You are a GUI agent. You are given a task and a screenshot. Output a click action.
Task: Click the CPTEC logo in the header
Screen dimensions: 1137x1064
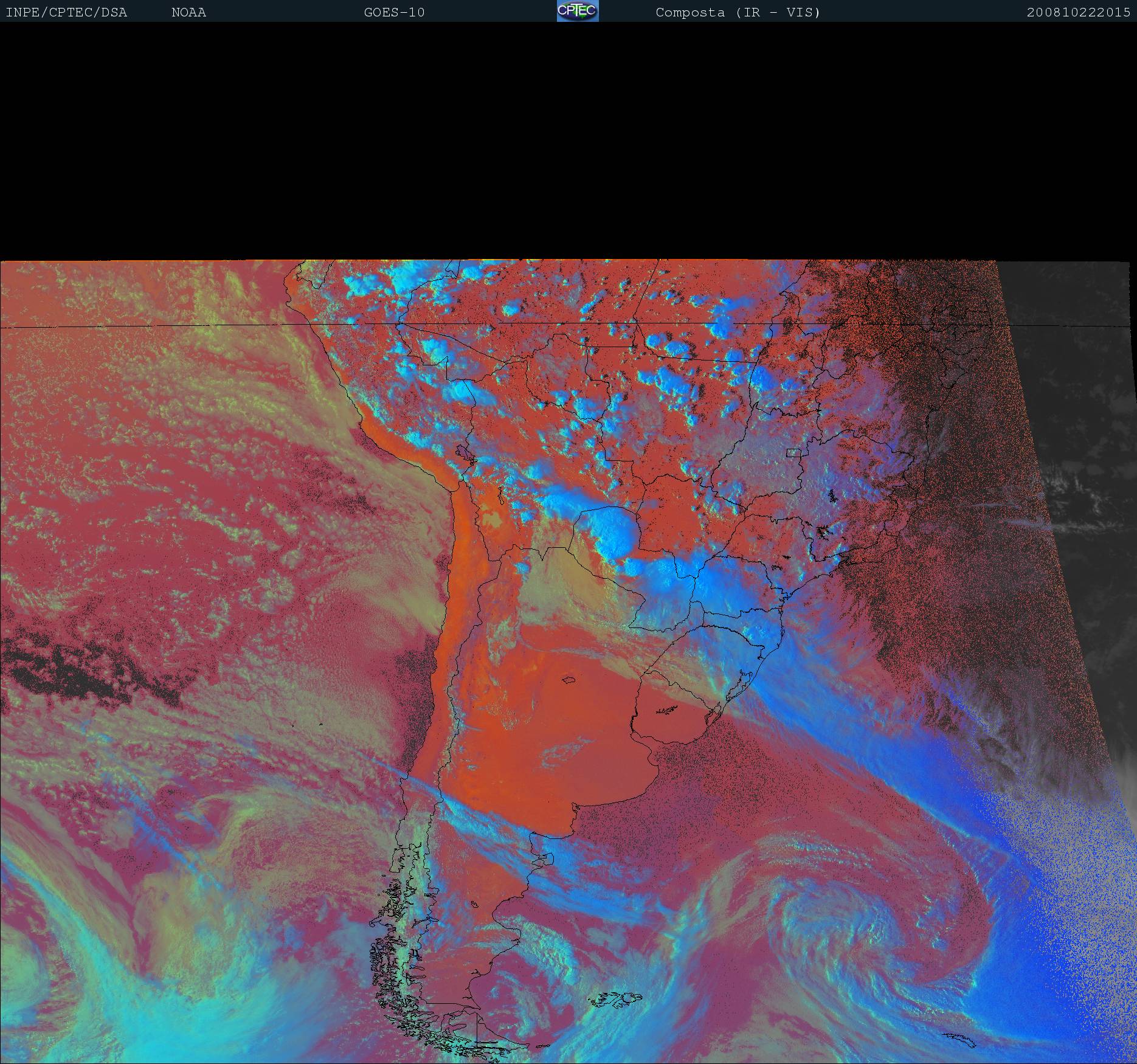(578, 12)
